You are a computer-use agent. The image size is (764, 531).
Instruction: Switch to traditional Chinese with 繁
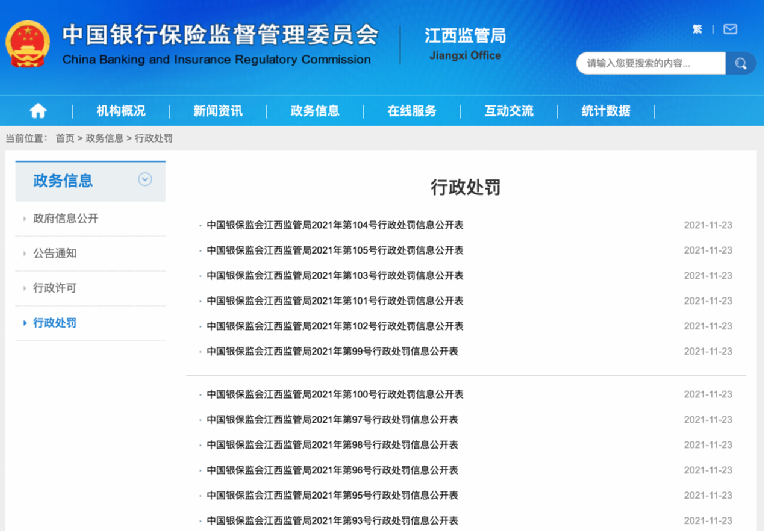click(x=697, y=29)
